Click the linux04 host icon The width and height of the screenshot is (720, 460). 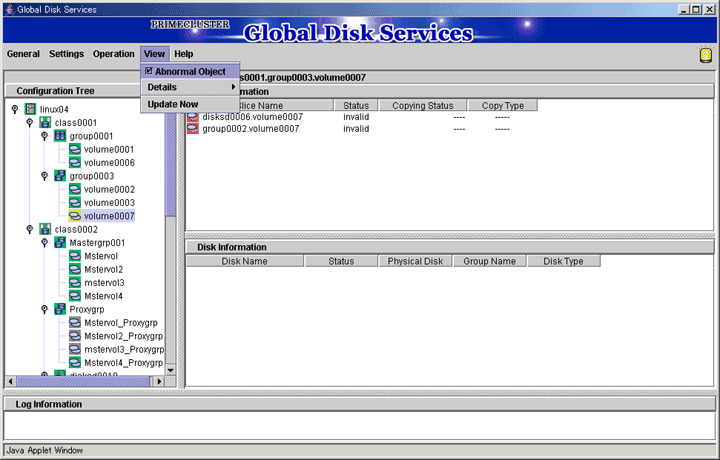click(x=30, y=109)
